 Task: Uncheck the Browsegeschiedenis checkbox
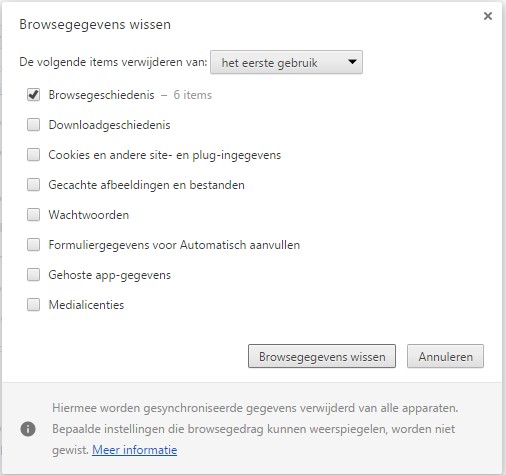(33, 95)
